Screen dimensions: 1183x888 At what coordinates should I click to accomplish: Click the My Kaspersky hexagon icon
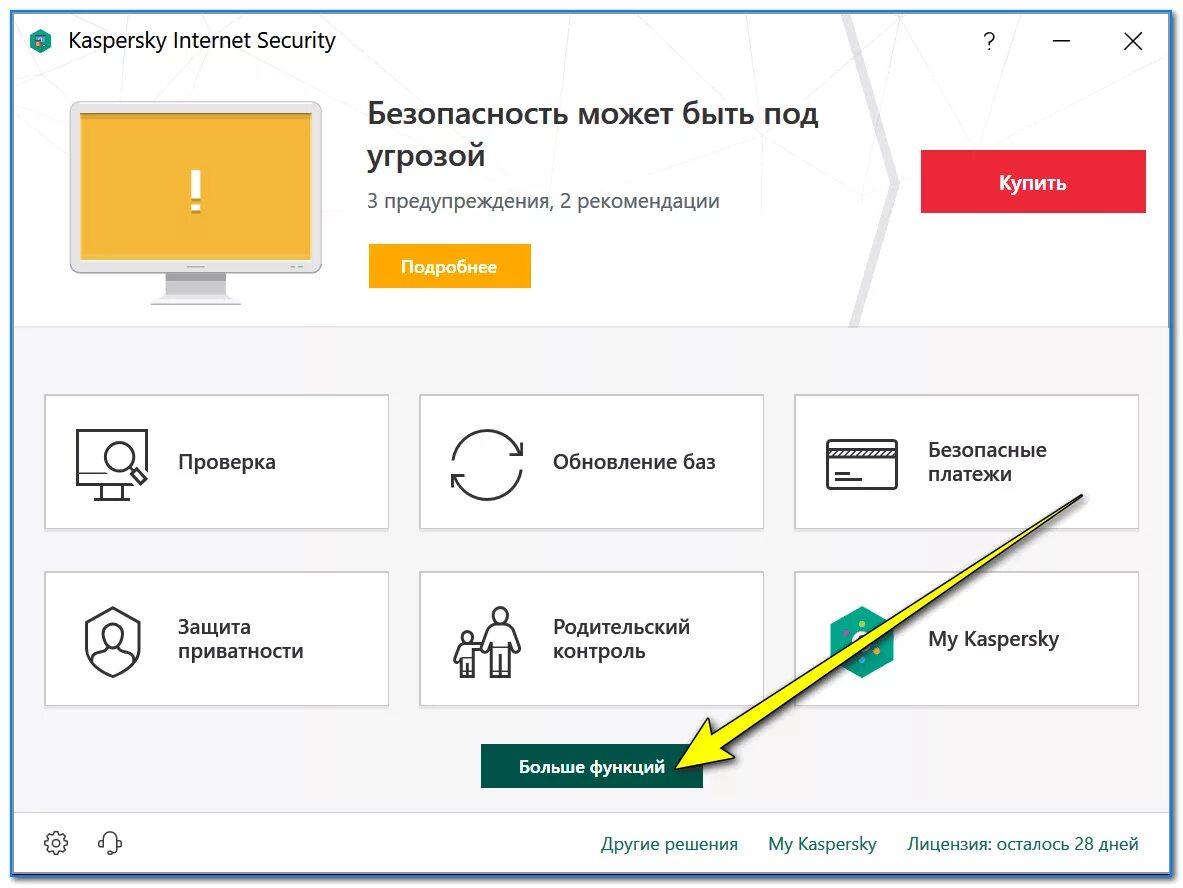(x=862, y=641)
